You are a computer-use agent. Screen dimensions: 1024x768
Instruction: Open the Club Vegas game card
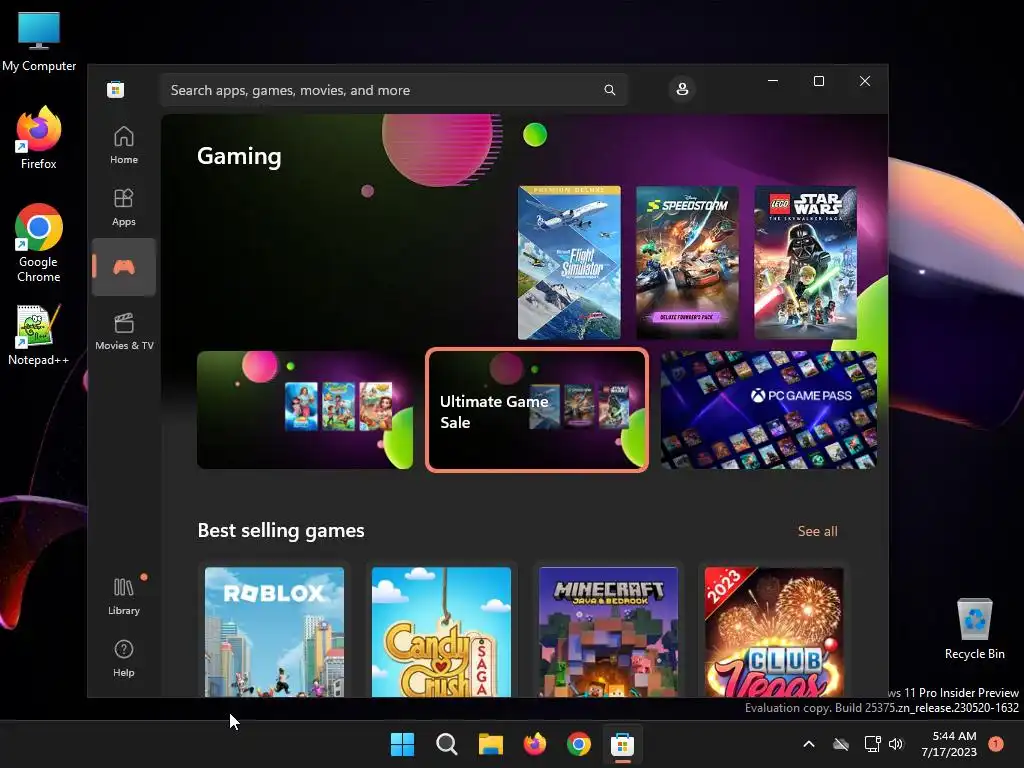tap(775, 632)
